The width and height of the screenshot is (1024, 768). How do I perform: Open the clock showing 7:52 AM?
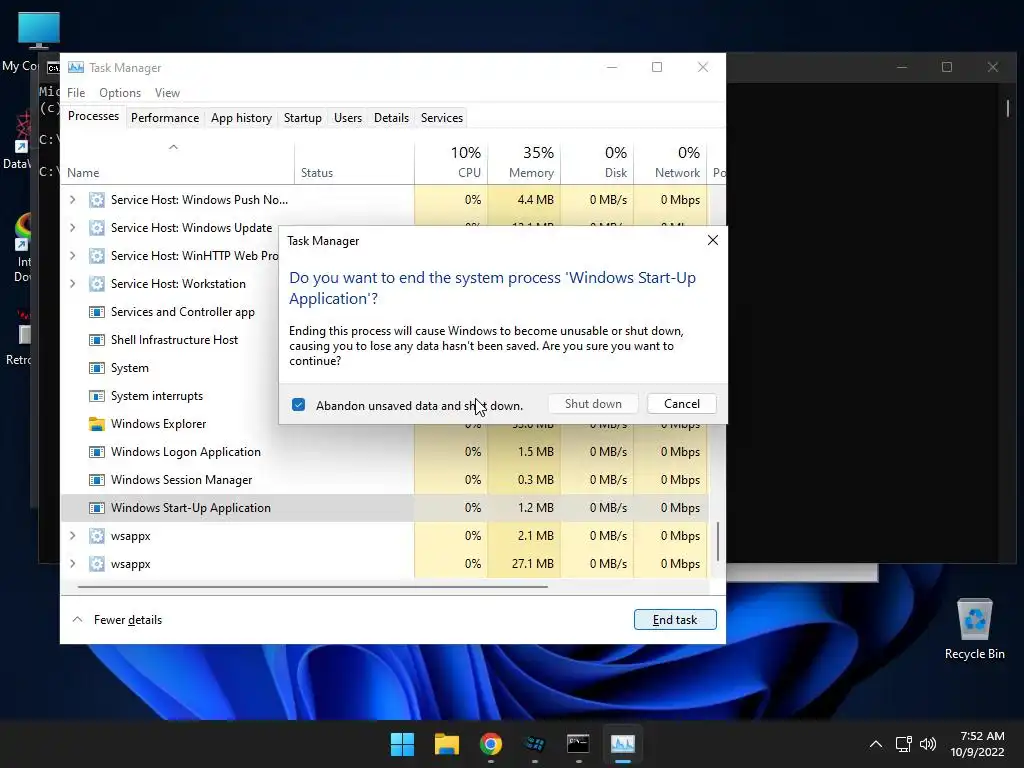(977, 744)
